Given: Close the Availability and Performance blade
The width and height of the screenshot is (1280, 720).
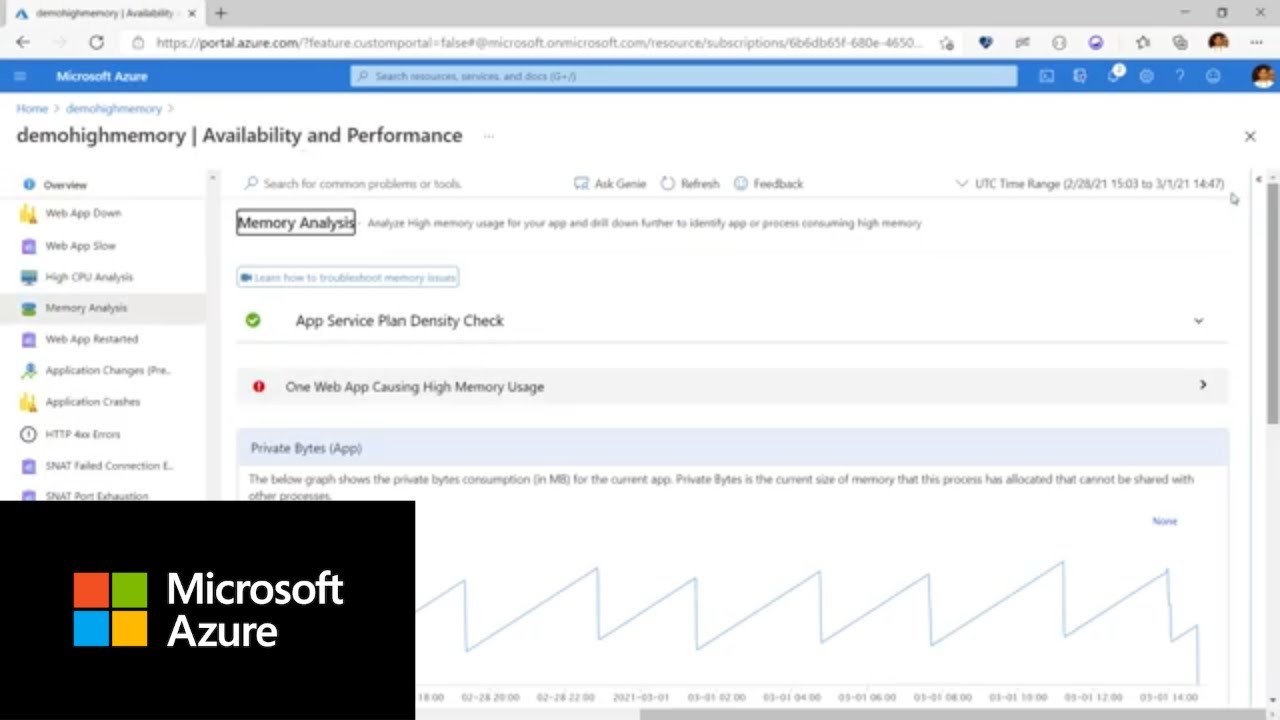Looking at the screenshot, I should [1249, 136].
